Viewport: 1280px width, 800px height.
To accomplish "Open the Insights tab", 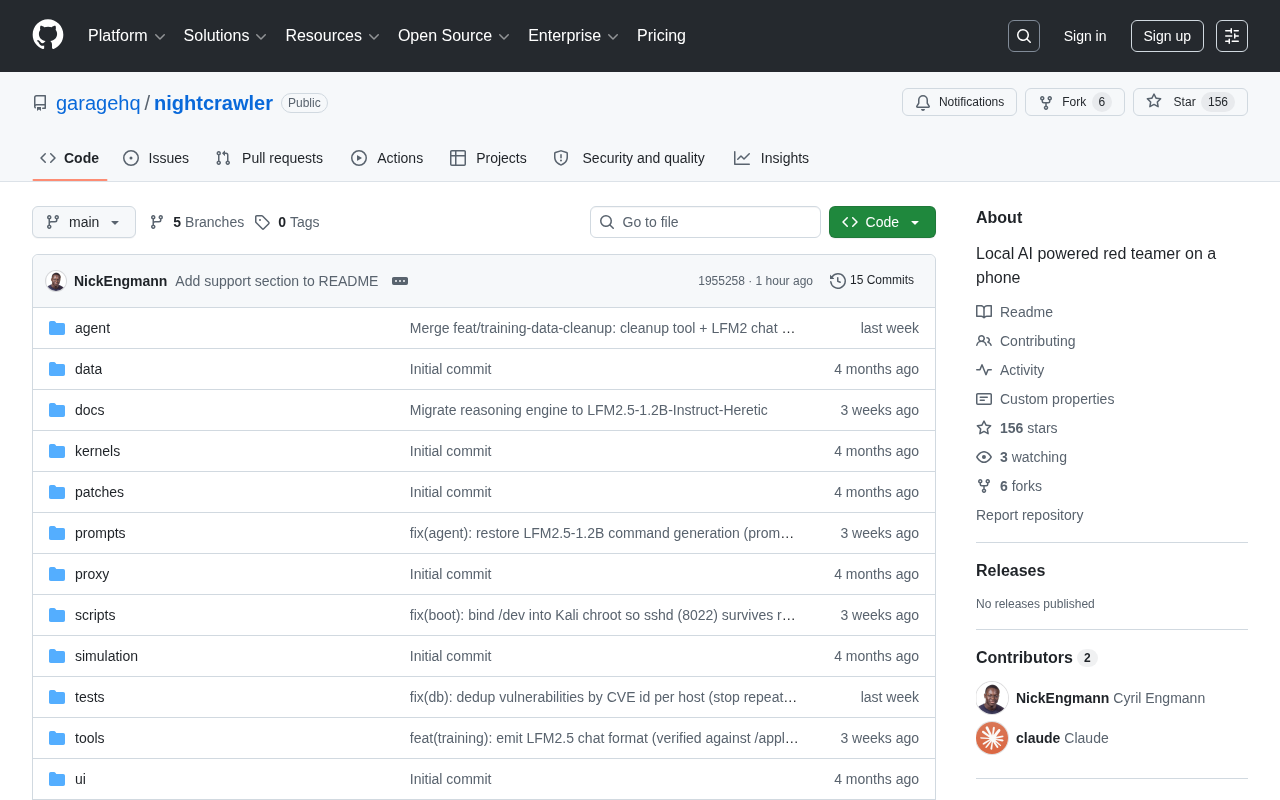I will click(x=771, y=158).
